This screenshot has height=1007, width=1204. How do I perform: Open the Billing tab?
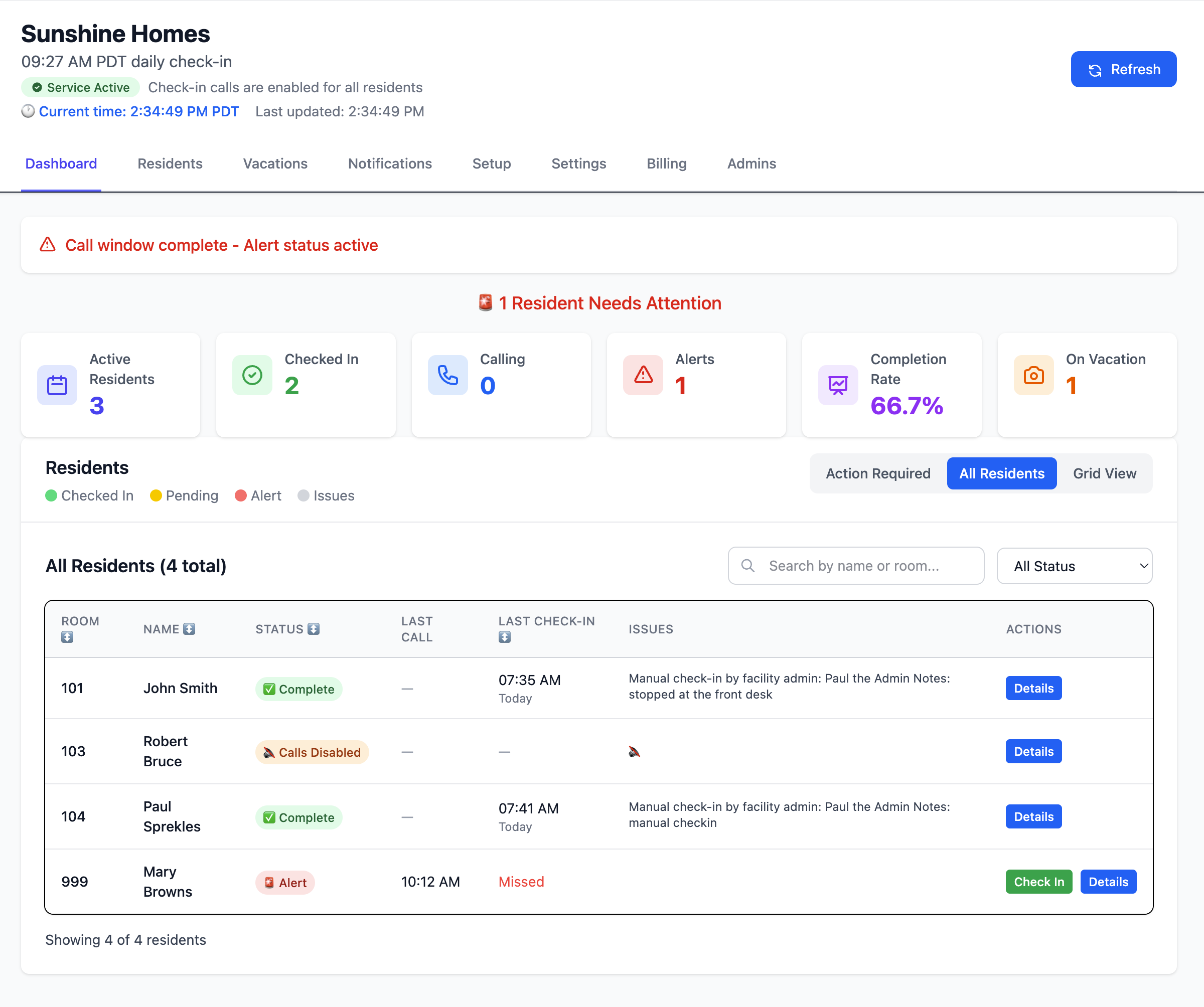(666, 163)
